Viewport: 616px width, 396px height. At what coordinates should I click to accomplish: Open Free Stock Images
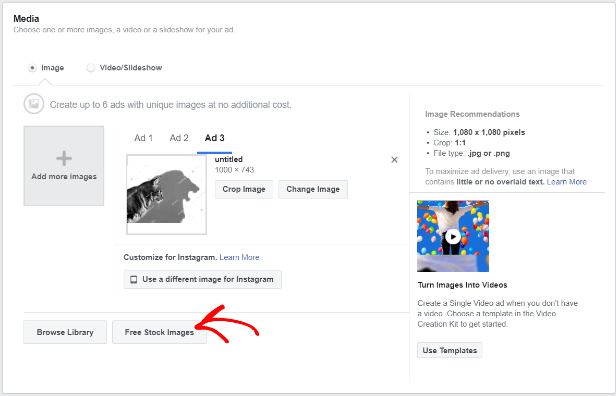(x=159, y=332)
